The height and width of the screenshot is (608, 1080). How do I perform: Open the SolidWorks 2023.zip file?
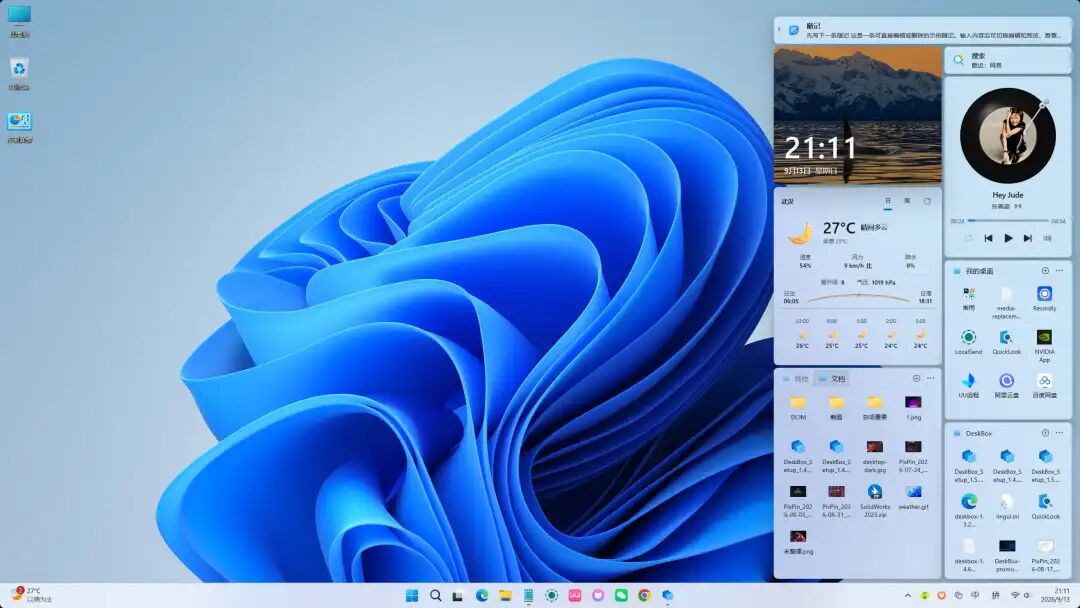875,492
